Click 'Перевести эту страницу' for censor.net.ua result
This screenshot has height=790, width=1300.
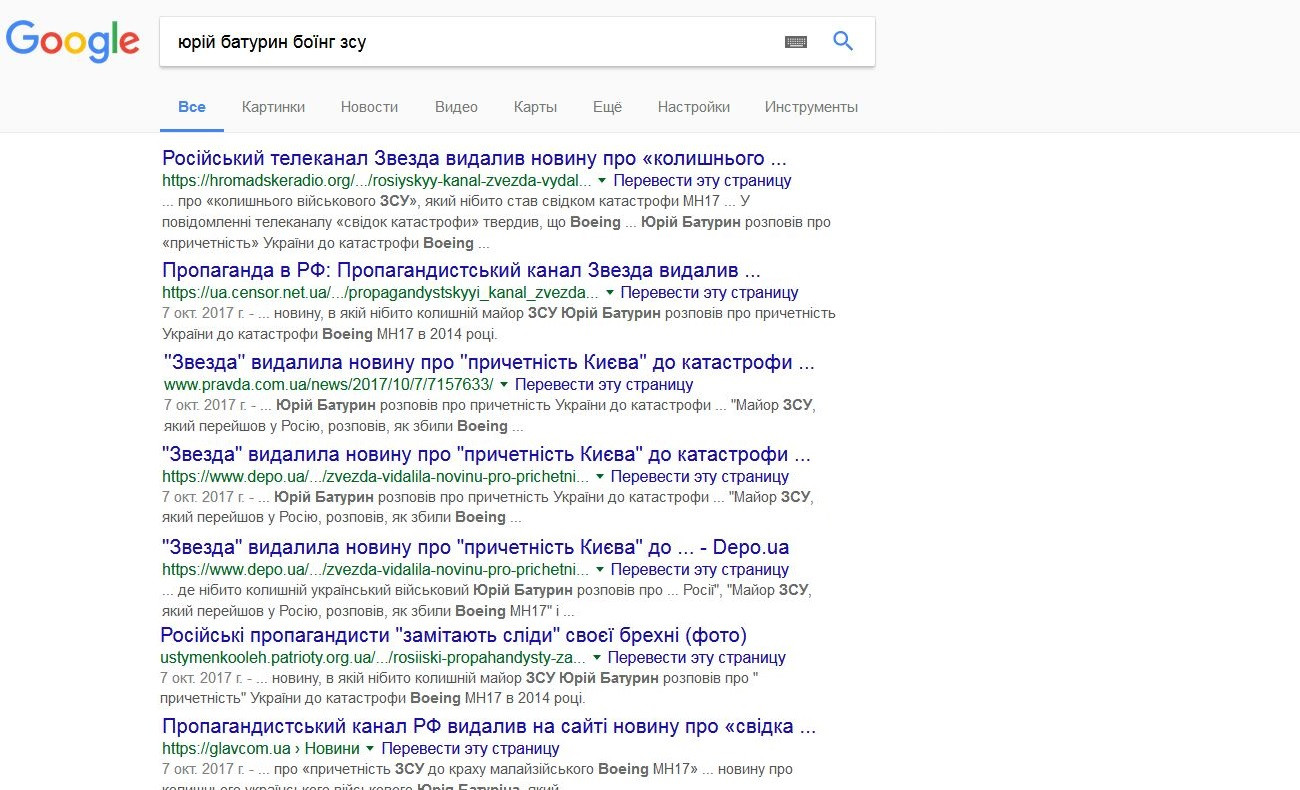click(709, 293)
